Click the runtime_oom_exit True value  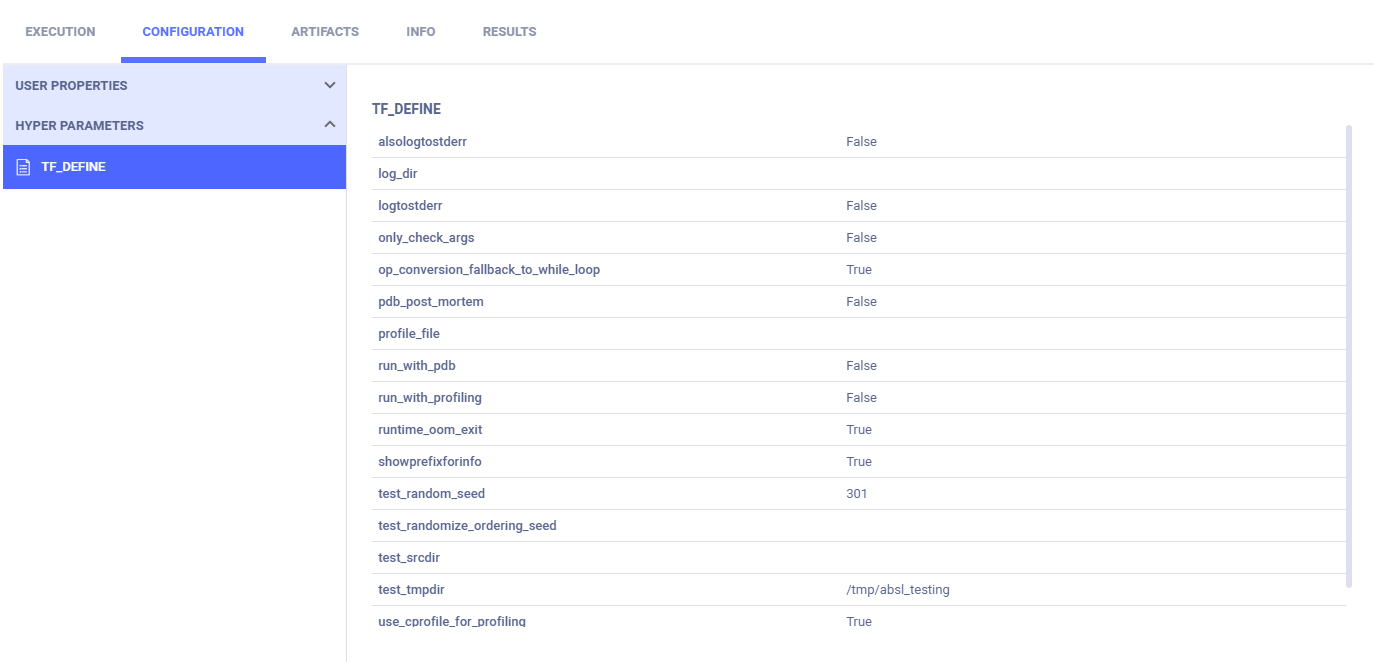pos(859,430)
